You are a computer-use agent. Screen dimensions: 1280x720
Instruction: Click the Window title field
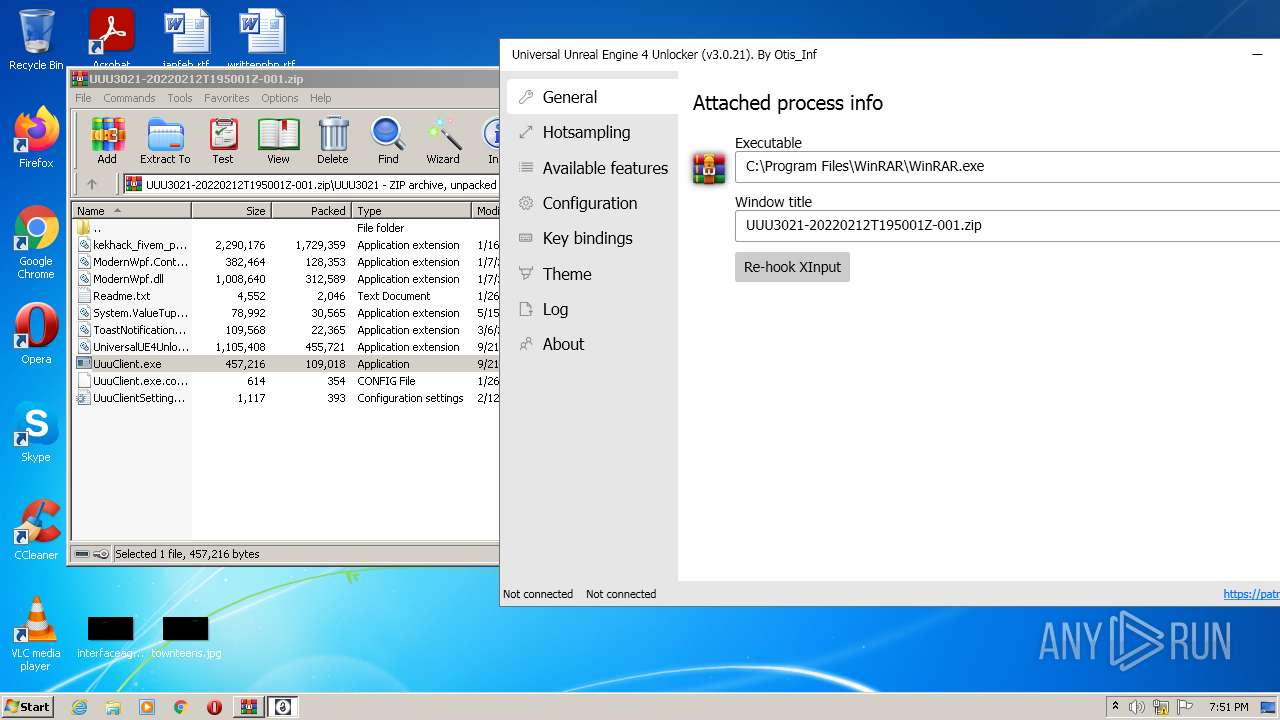(1007, 225)
